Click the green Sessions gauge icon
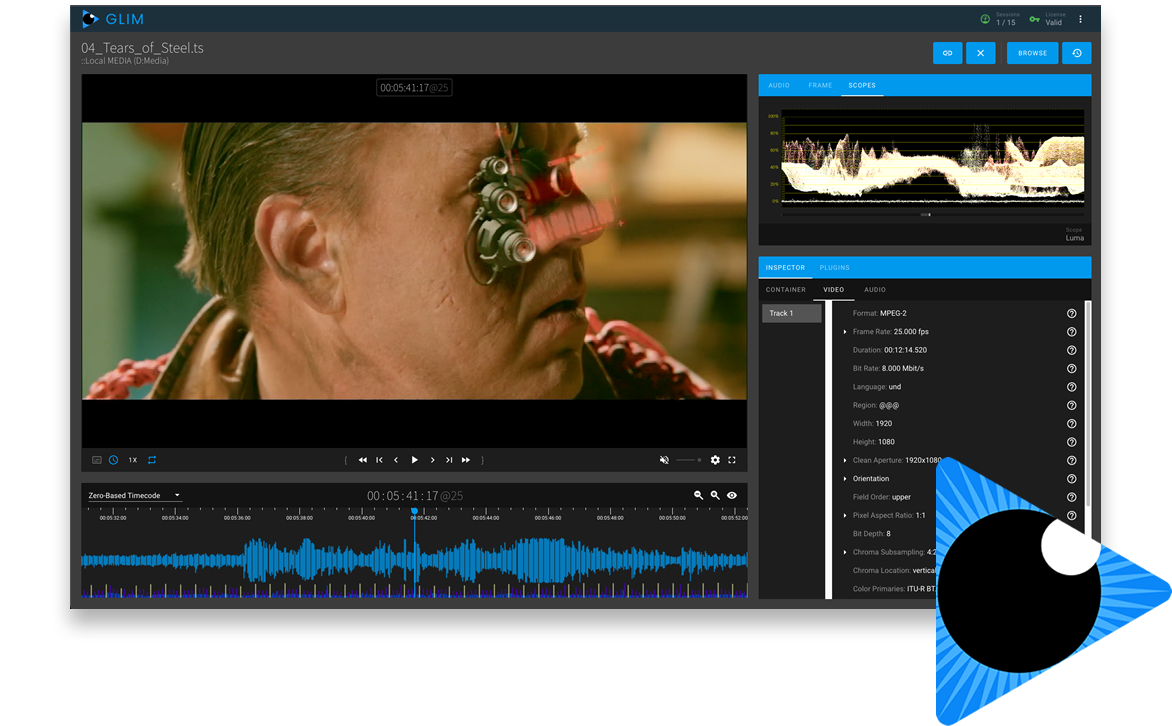The height and width of the screenshot is (726, 1172). tap(985, 19)
